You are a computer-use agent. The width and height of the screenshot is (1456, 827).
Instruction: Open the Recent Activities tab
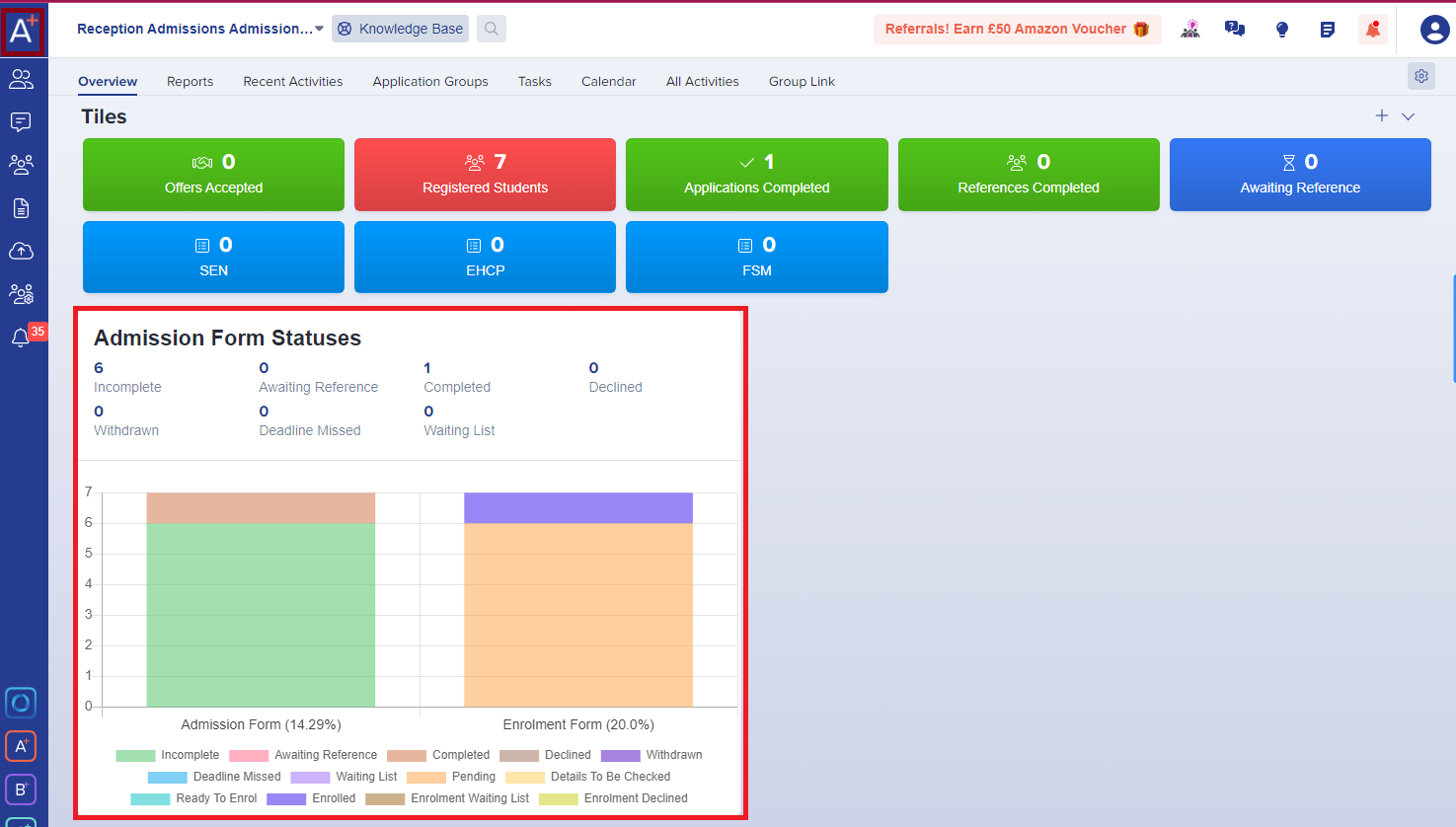coord(293,82)
